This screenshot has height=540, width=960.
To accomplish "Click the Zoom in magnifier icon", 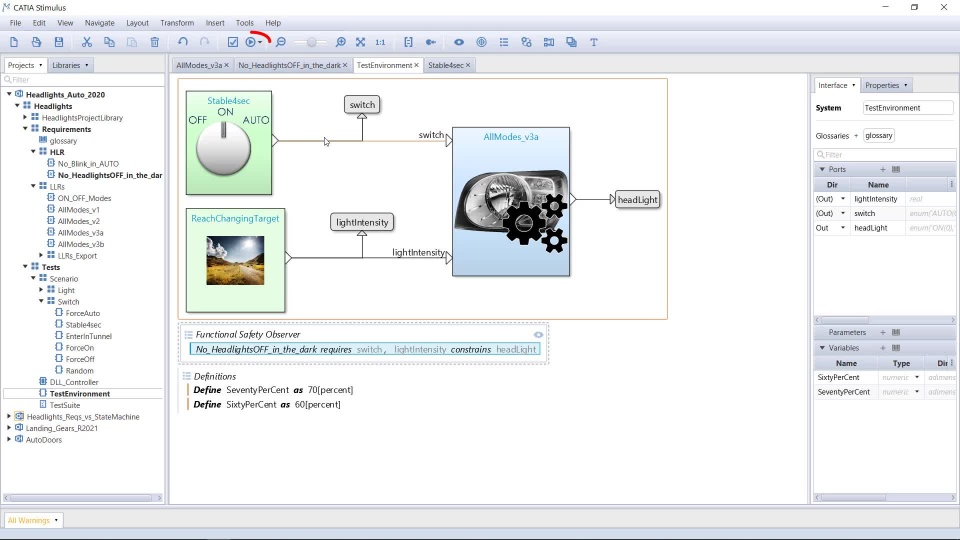I will (340, 42).
